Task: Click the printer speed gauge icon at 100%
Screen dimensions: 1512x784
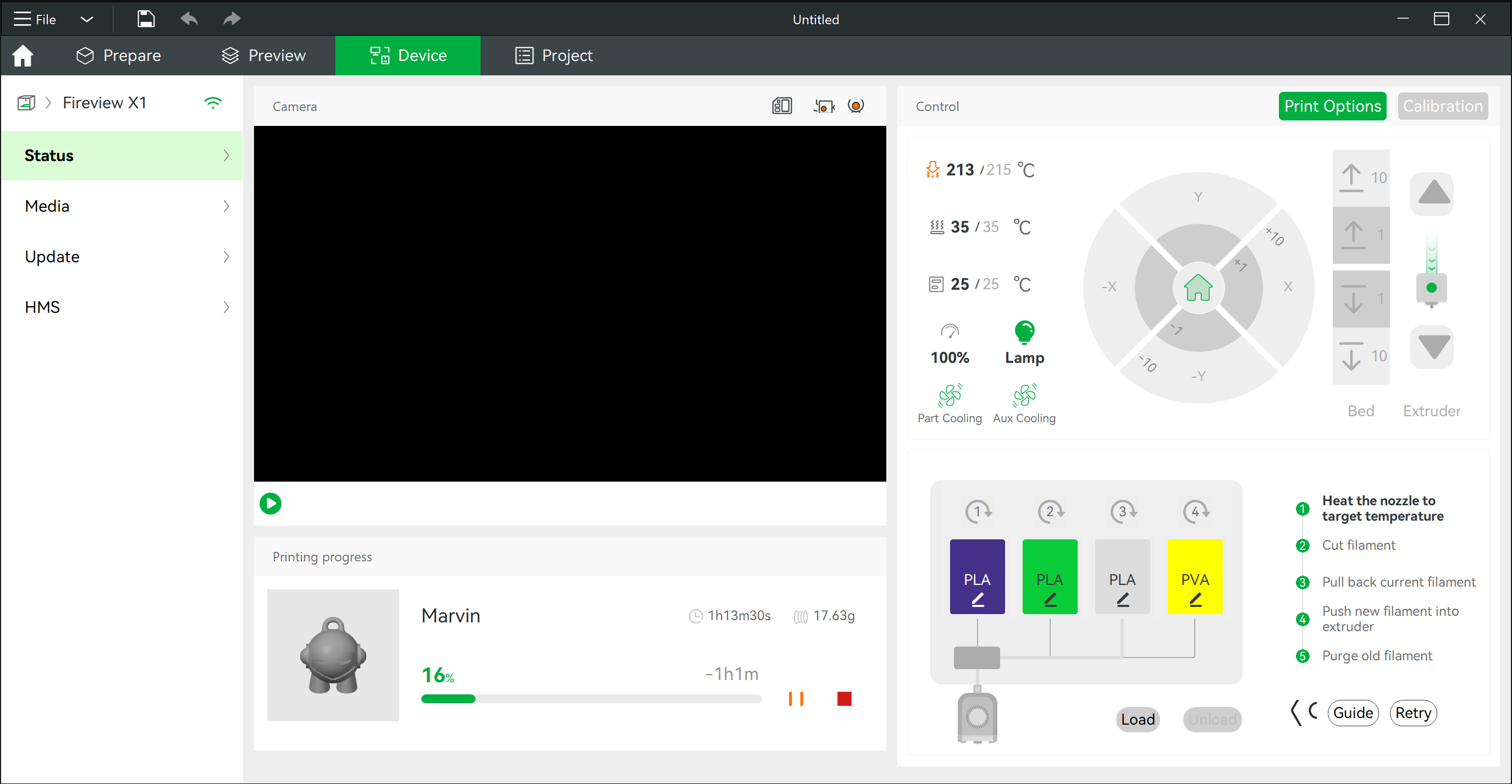Action: coord(950,330)
